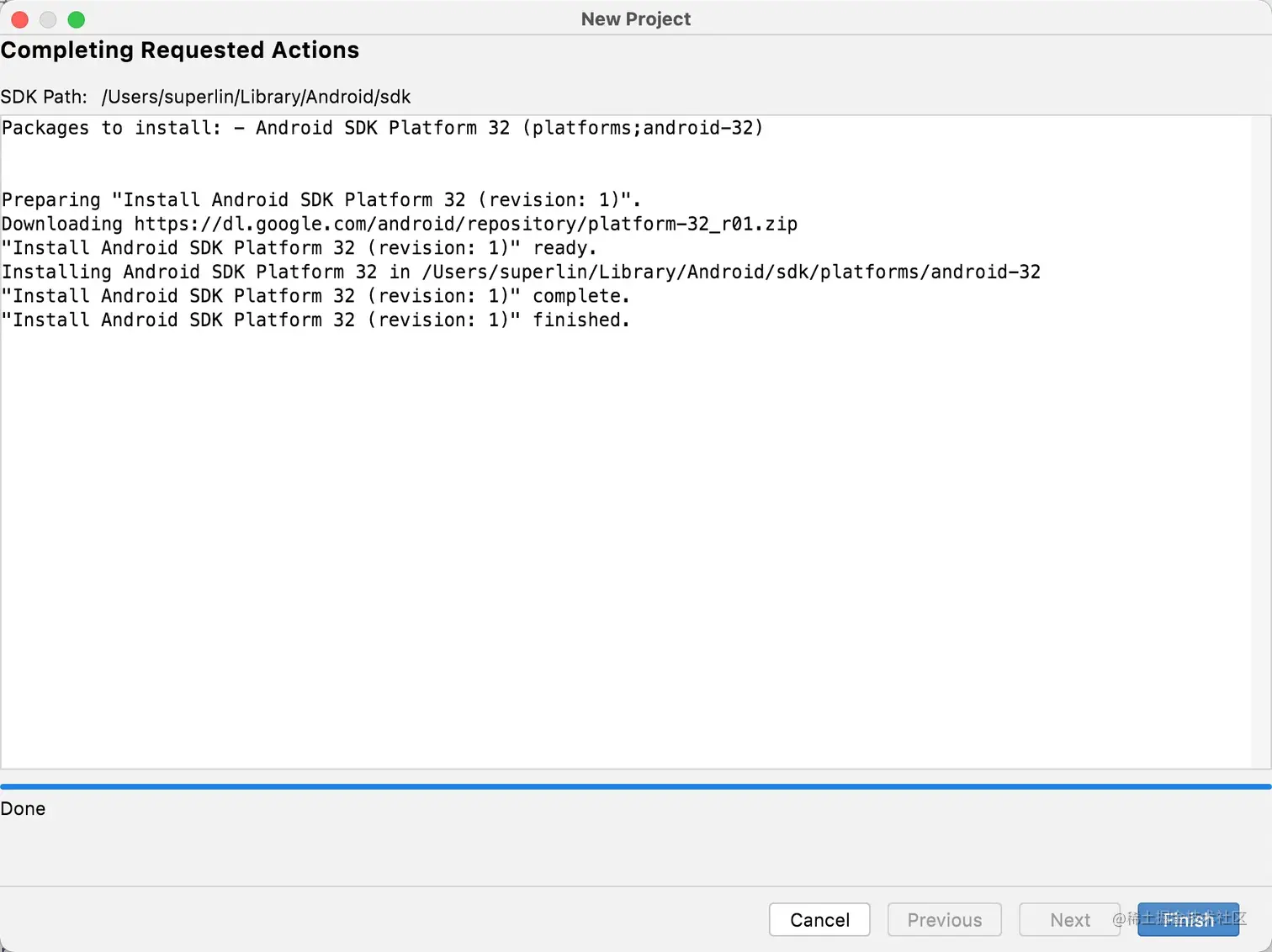
Task: Click the "Preparing" log line
Action: point(321,200)
